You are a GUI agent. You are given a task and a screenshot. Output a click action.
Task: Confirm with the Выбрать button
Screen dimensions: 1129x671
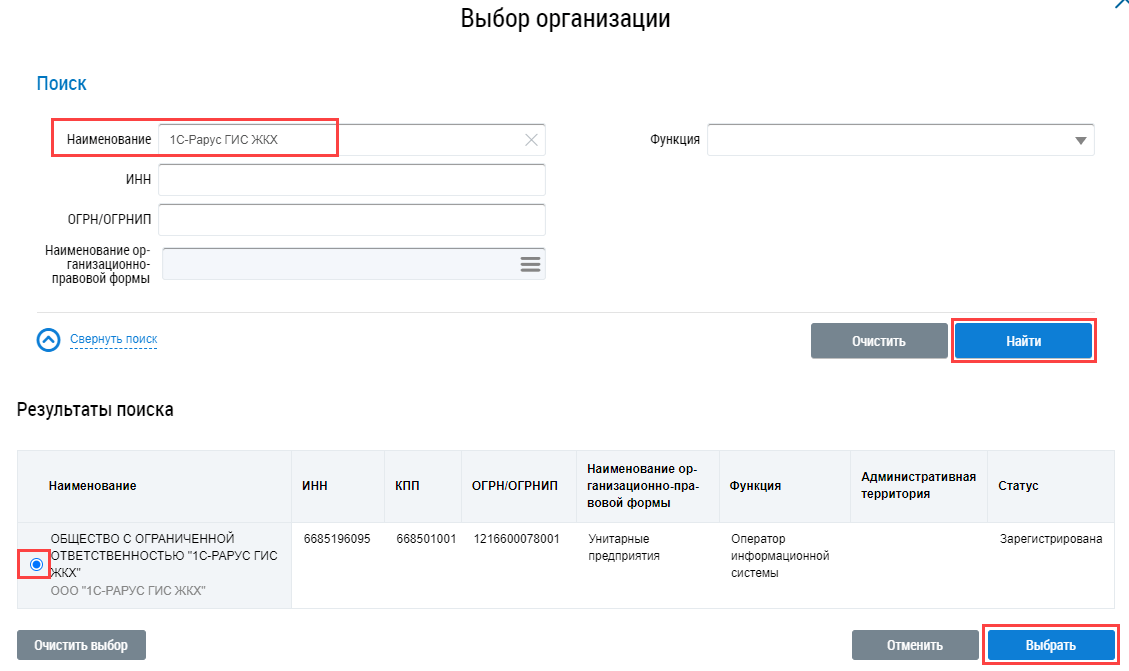[1050, 645]
